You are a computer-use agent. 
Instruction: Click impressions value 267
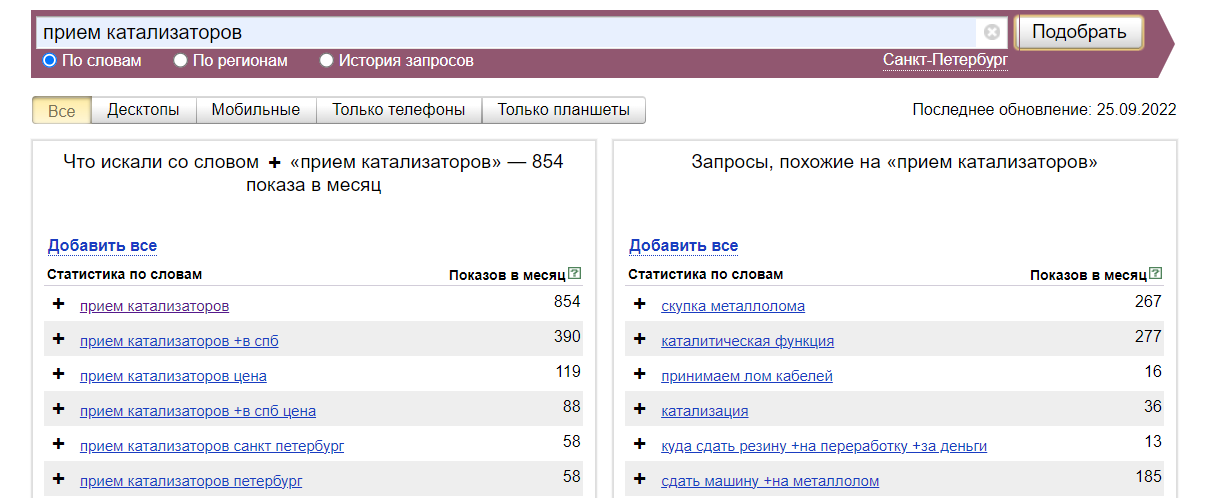tap(1148, 302)
